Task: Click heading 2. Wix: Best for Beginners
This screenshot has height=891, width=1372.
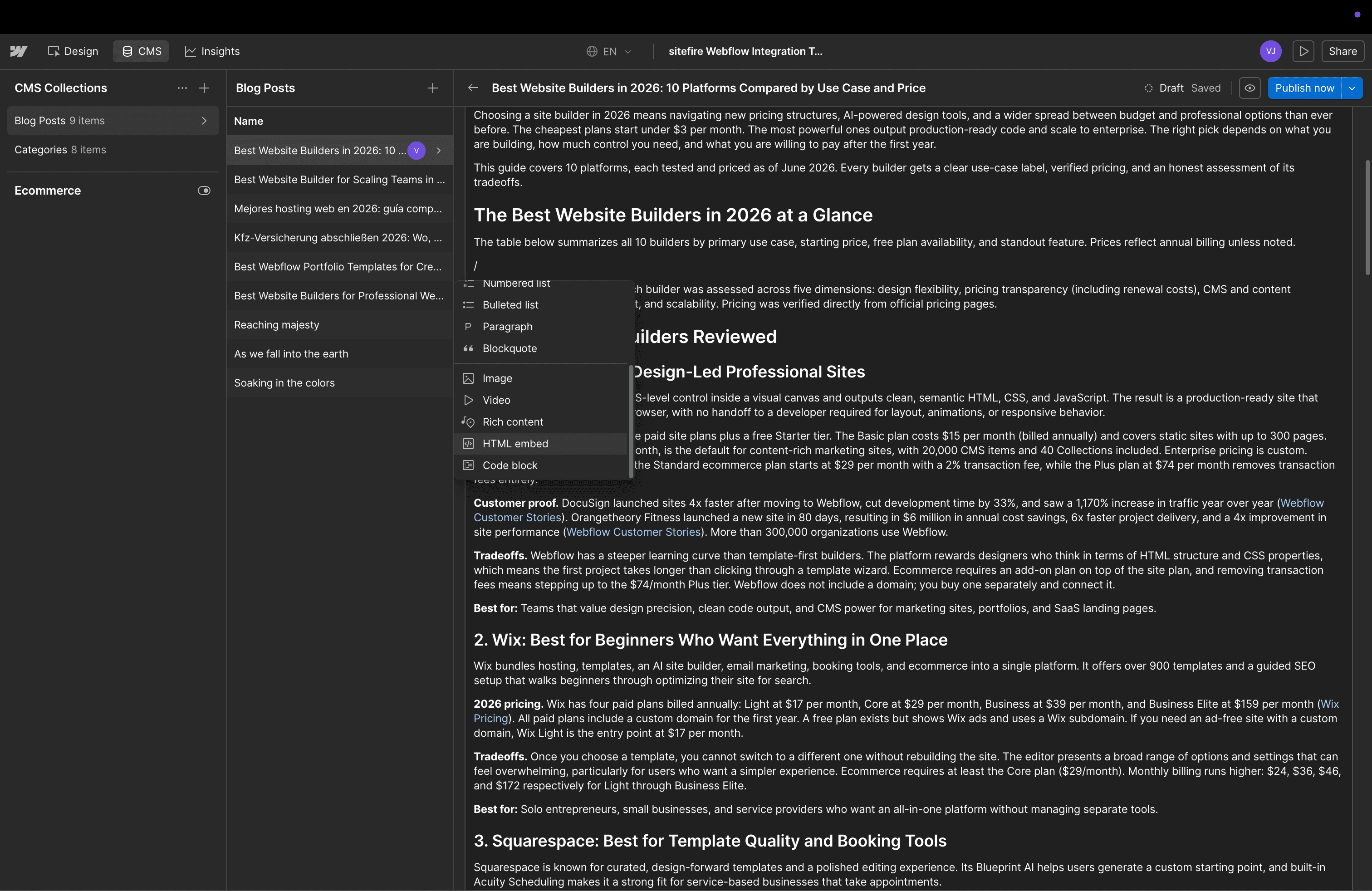Action: coord(711,640)
